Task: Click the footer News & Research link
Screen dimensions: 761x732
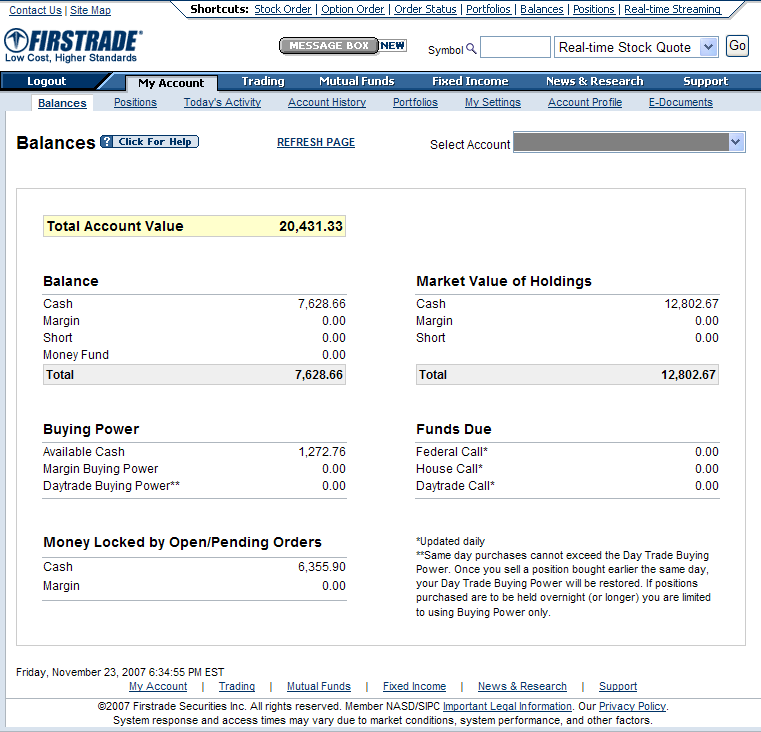Action: click(x=522, y=686)
